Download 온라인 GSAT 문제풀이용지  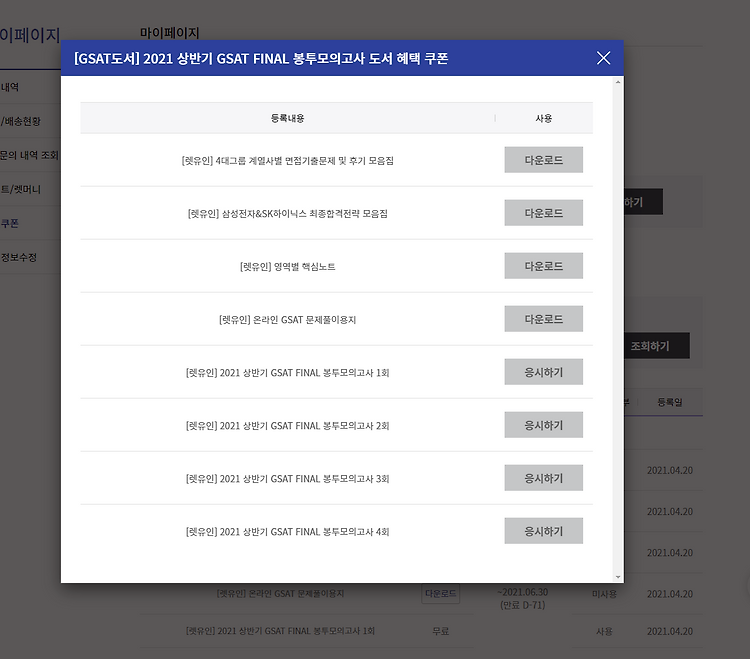click(543, 319)
